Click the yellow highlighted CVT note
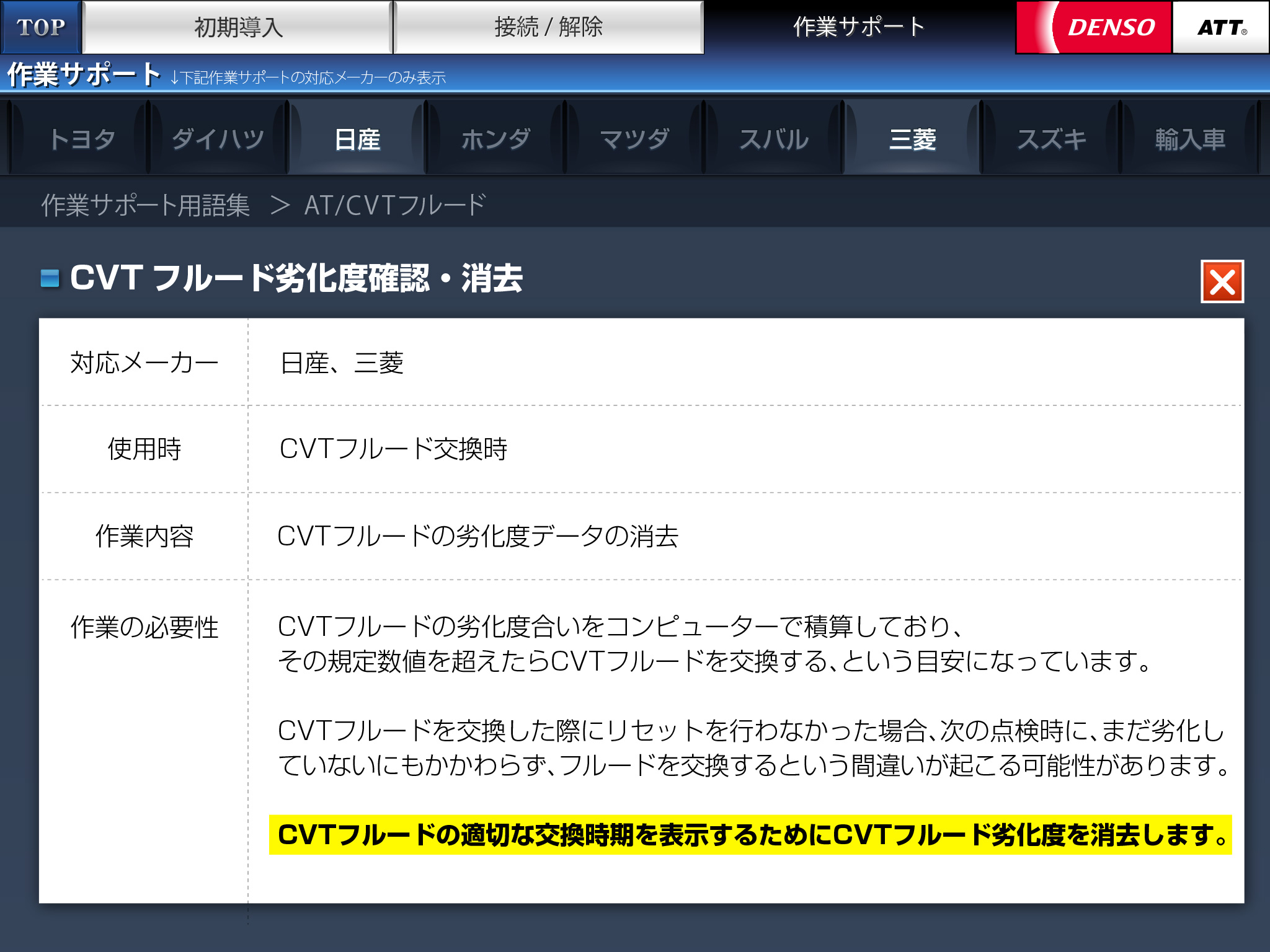 tap(750, 835)
